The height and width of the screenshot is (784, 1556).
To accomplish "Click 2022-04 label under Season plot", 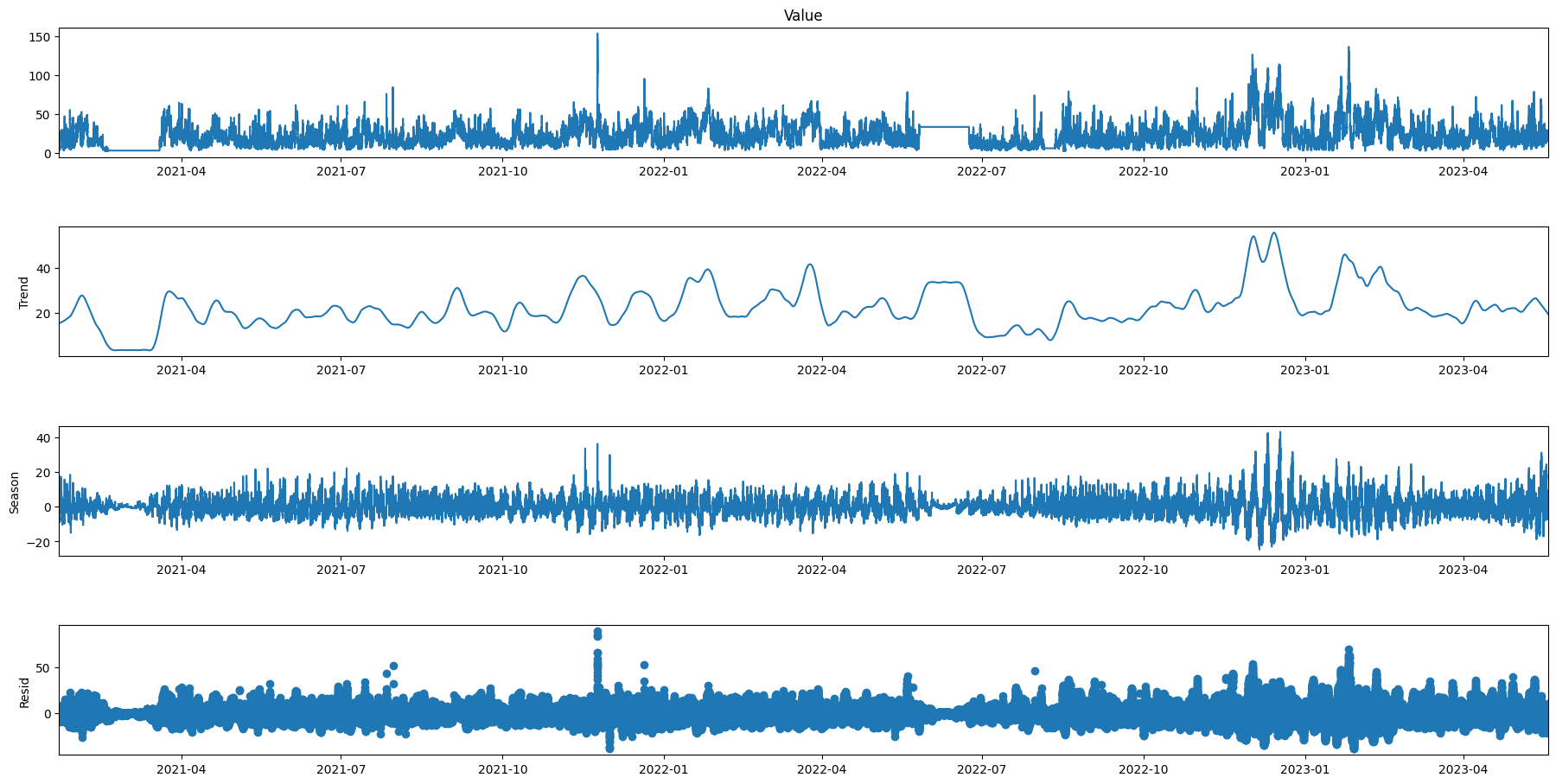I will click(821, 570).
